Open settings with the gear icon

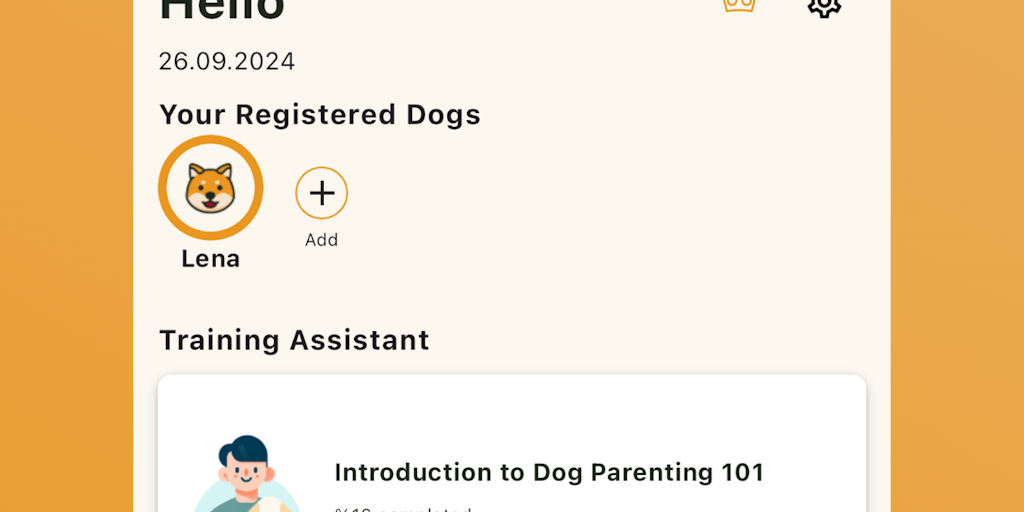824,6
